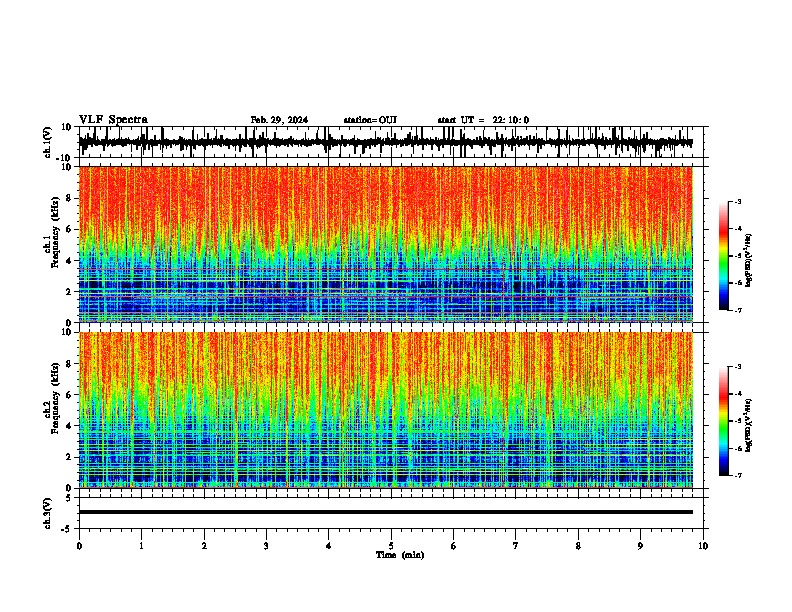Click time axis tick label '5'
This screenshot has width=792, height=612.
[x=391, y=546]
